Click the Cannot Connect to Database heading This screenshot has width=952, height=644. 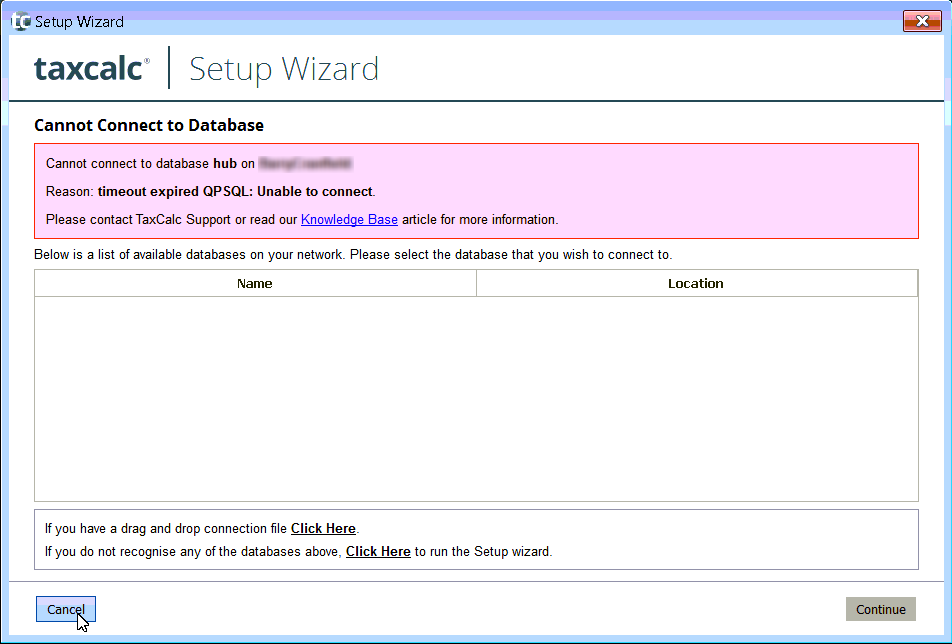148,125
